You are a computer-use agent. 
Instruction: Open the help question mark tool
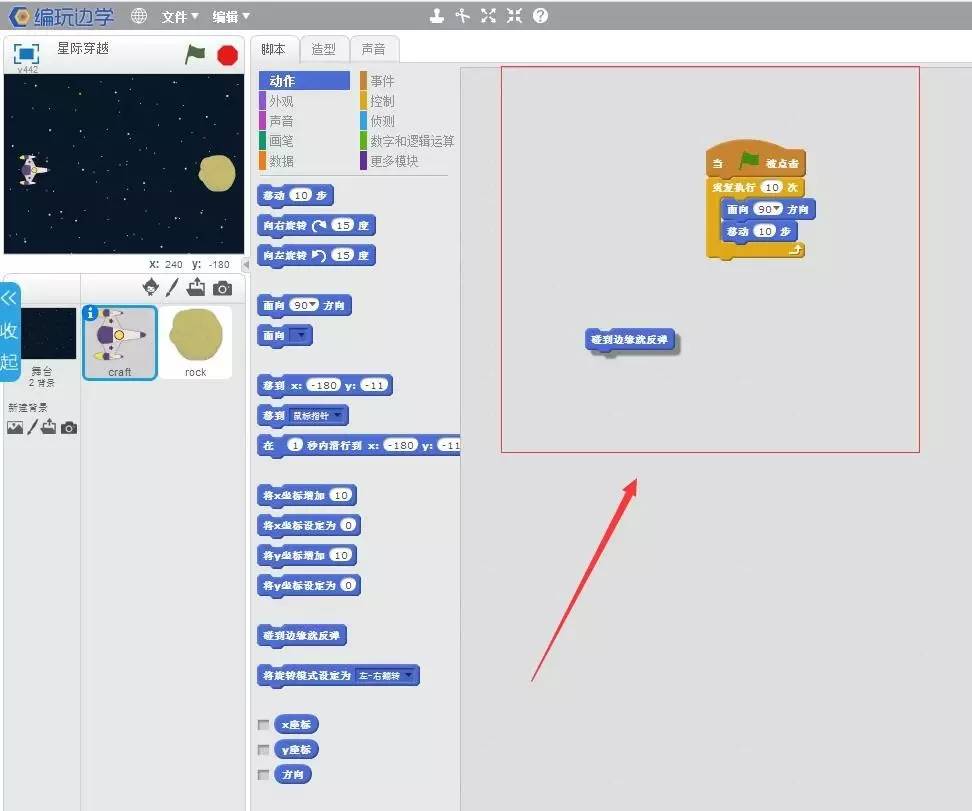click(540, 15)
